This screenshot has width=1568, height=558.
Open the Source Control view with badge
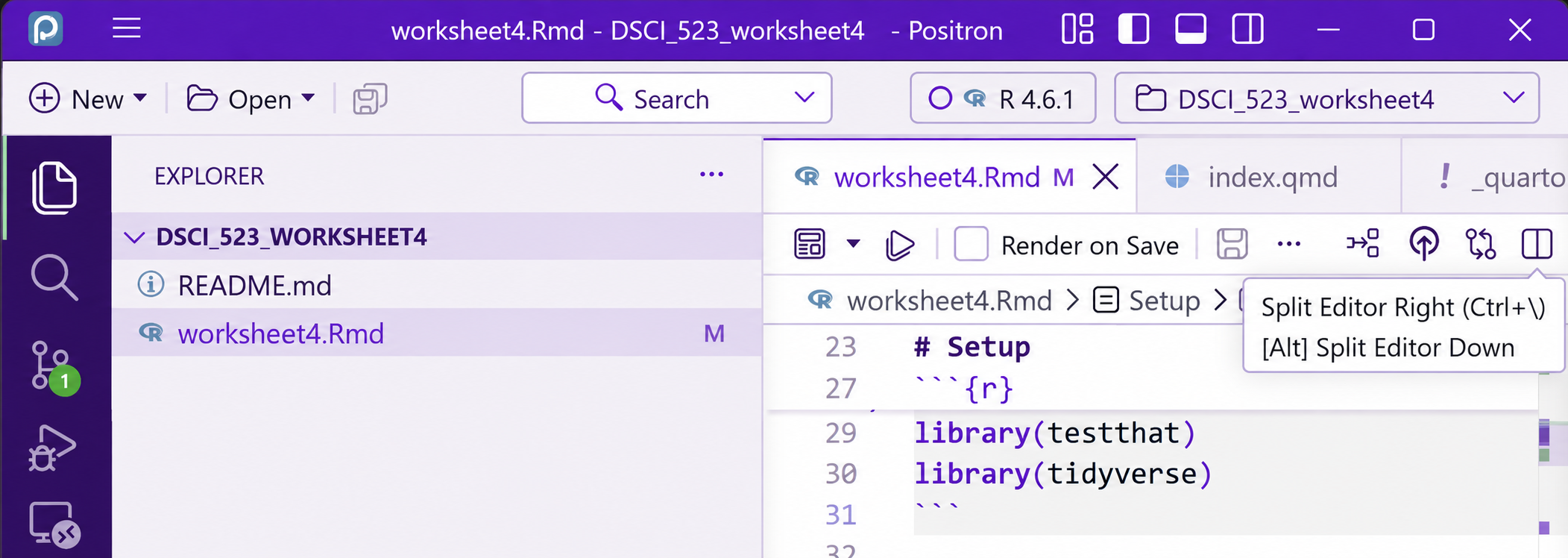click(56, 368)
